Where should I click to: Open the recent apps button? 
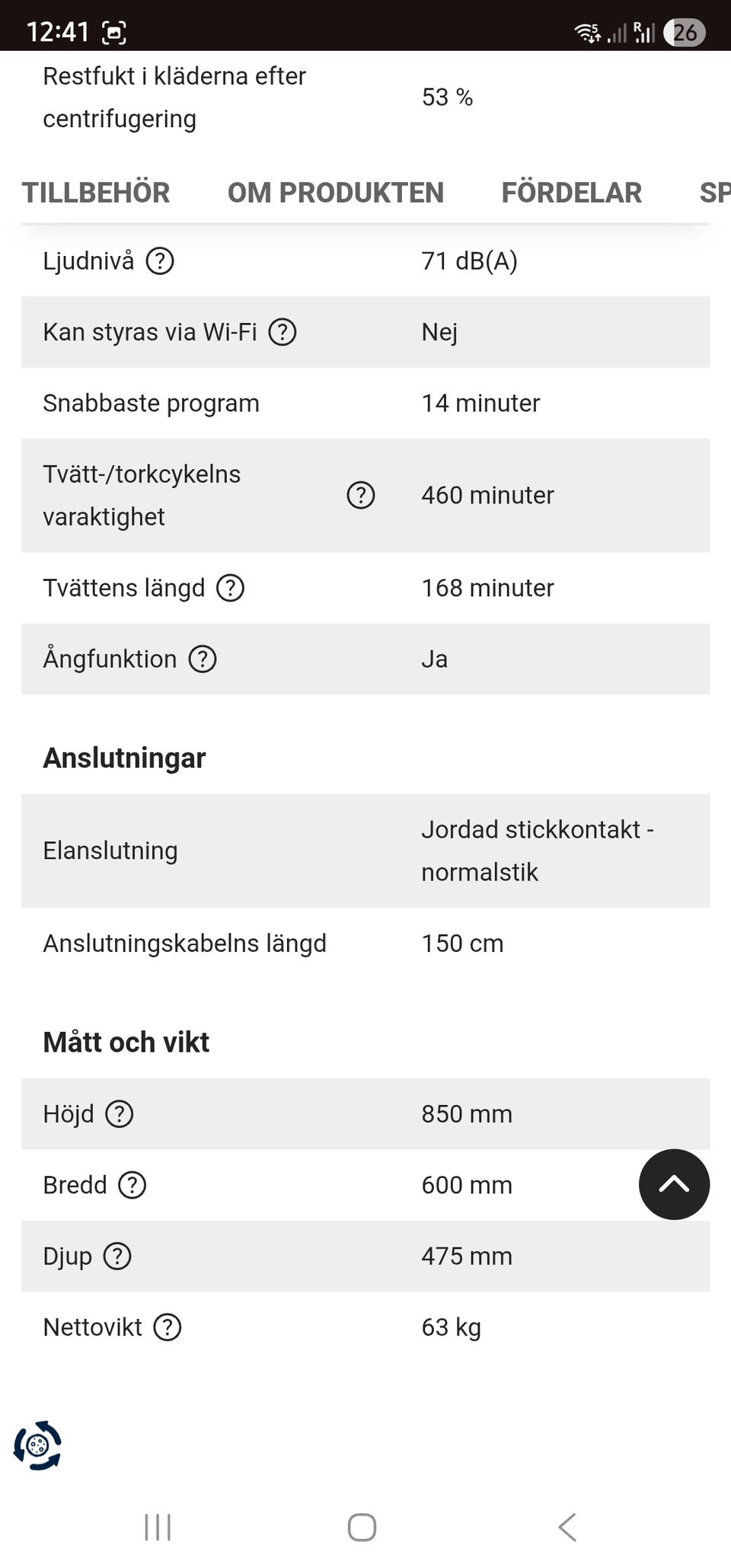[x=158, y=1527]
